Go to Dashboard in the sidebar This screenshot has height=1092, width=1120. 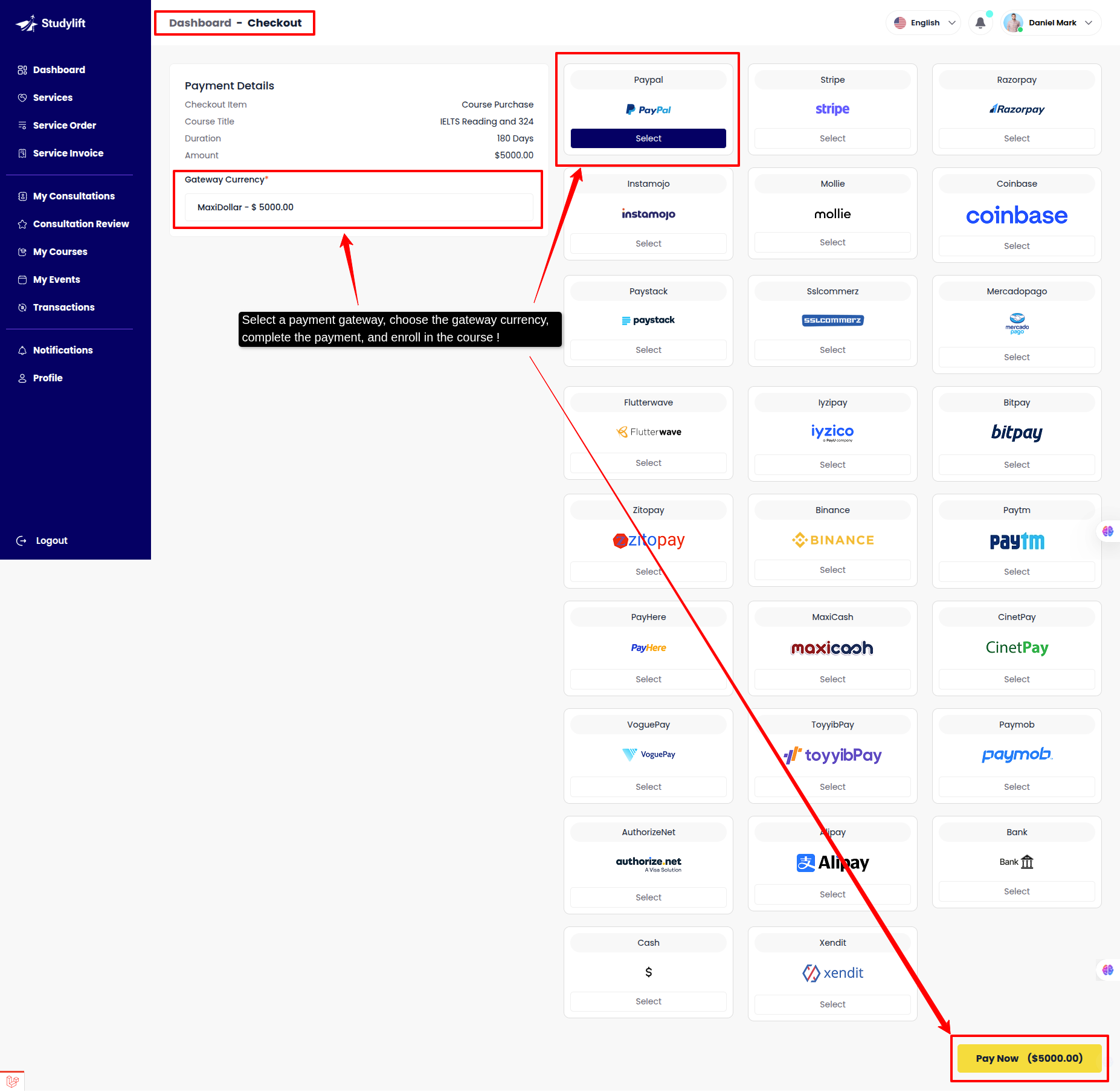[x=59, y=70]
